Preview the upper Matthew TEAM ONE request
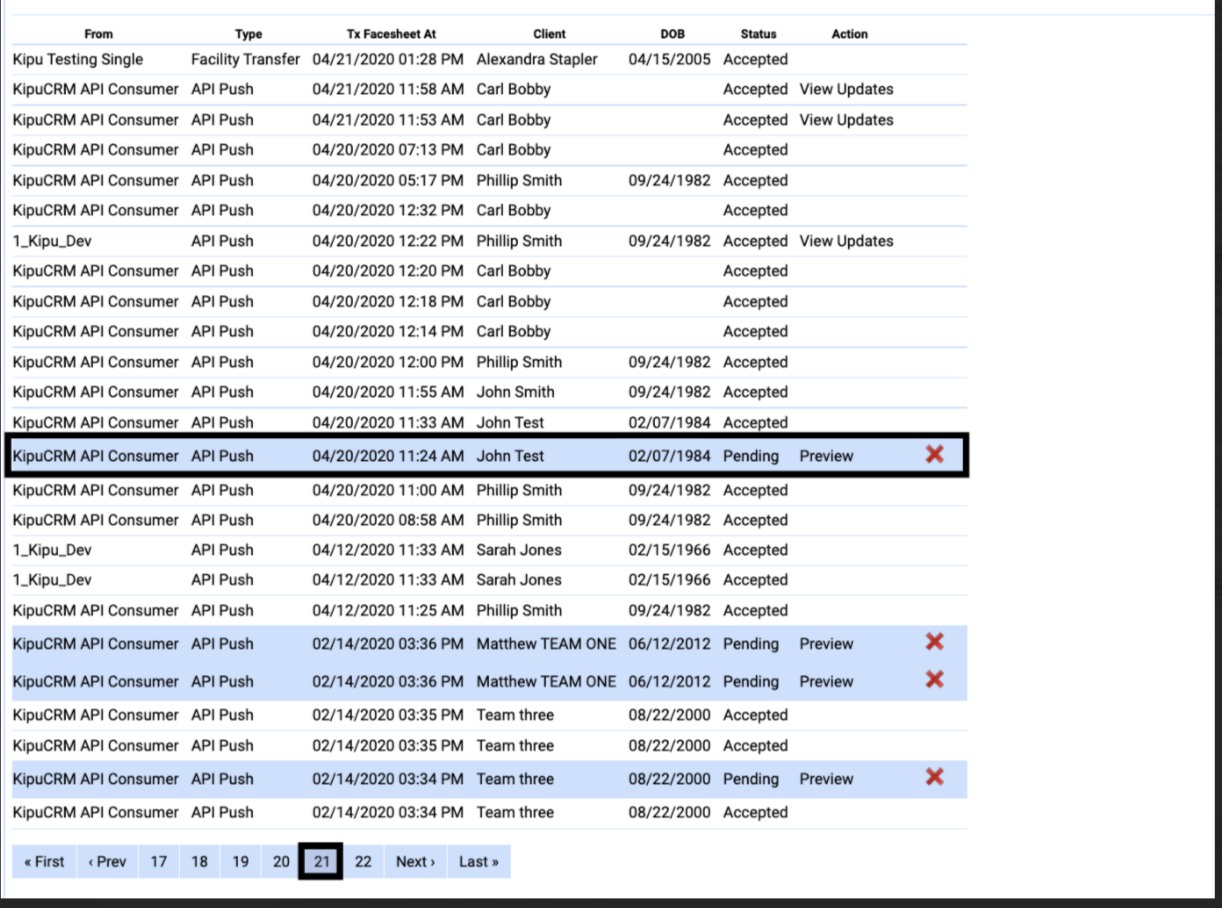 (x=826, y=644)
